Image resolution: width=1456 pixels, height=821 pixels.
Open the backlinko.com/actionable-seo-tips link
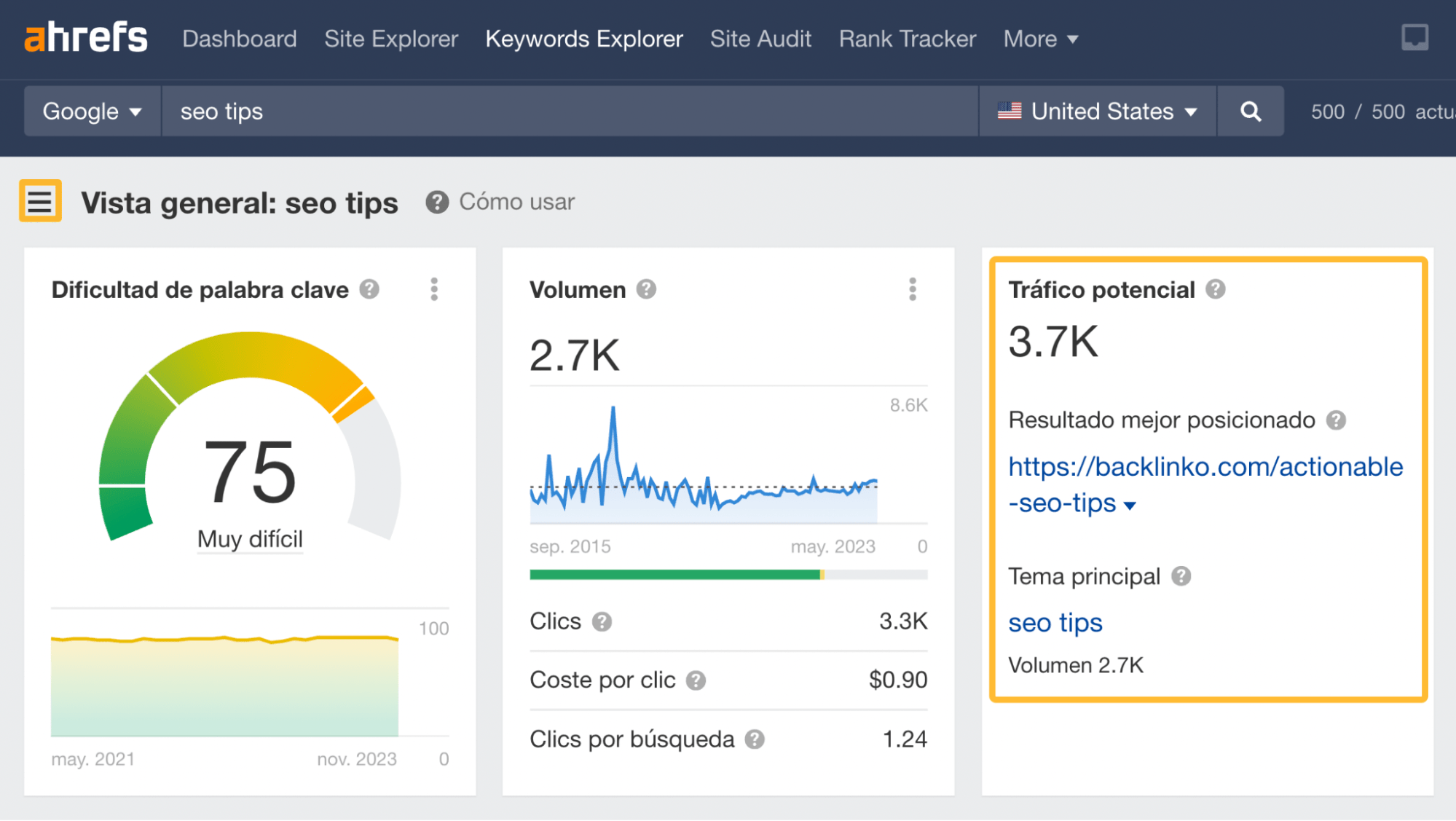(x=1205, y=467)
